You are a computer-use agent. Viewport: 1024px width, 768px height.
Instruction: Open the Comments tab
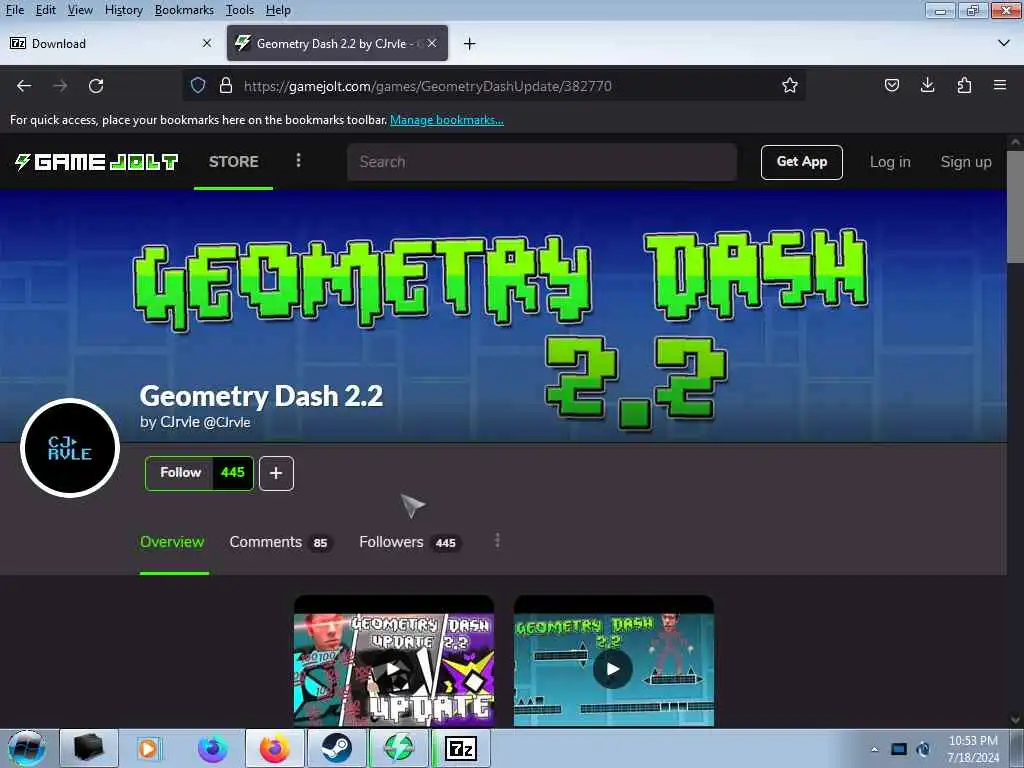click(x=281, y=542)
